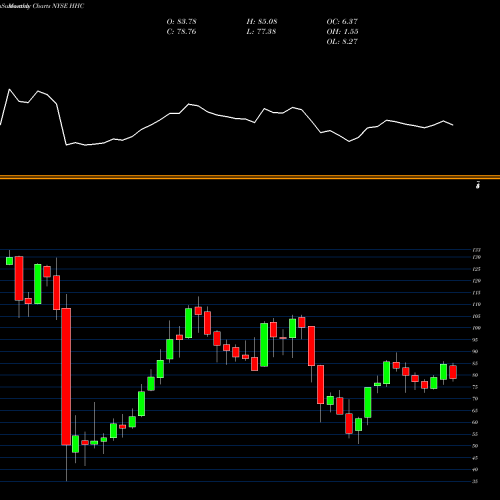Click the 45 price axis label

click(475, 458)
